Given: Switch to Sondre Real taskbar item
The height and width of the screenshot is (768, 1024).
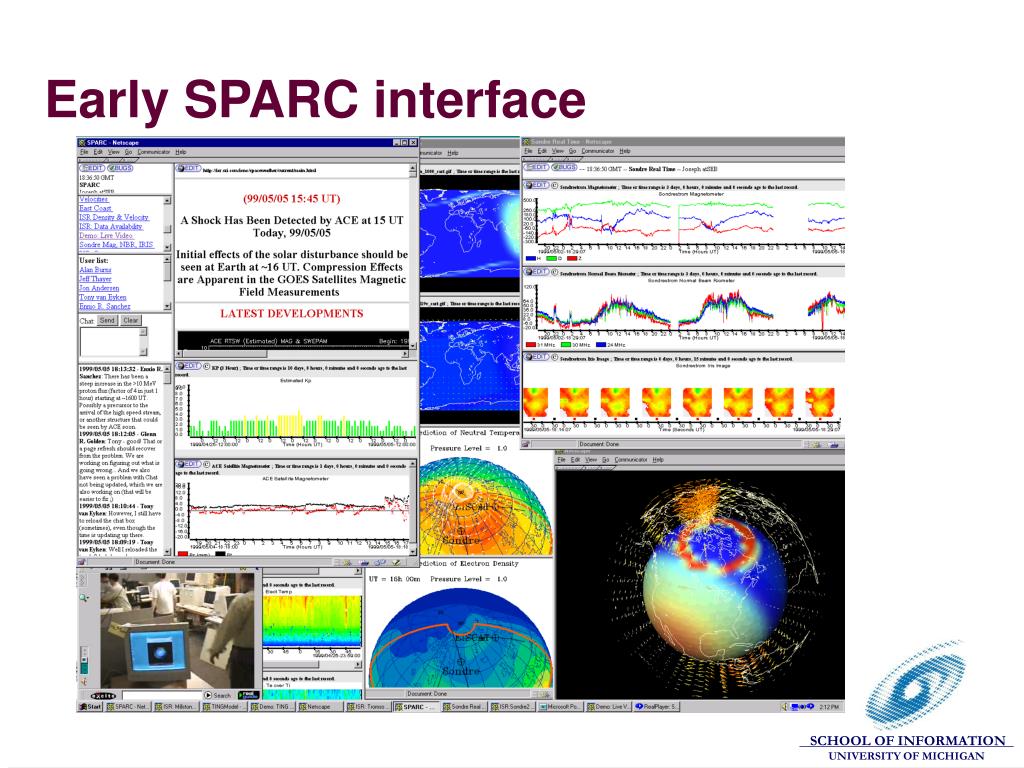Looking at the screenshot, I should (464, 707).
